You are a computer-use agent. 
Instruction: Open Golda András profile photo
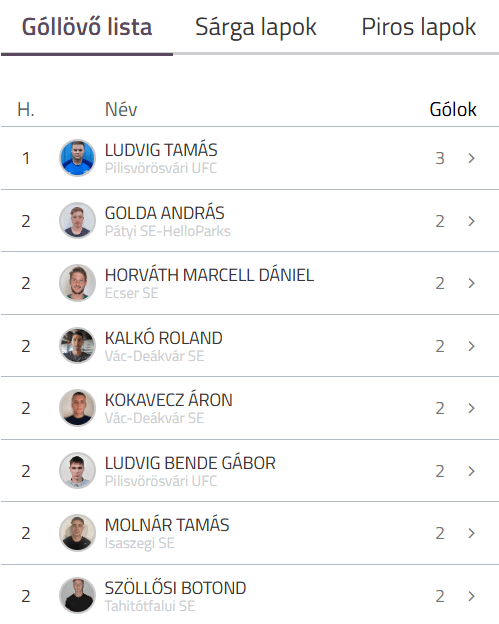click(x=77, y=220)
